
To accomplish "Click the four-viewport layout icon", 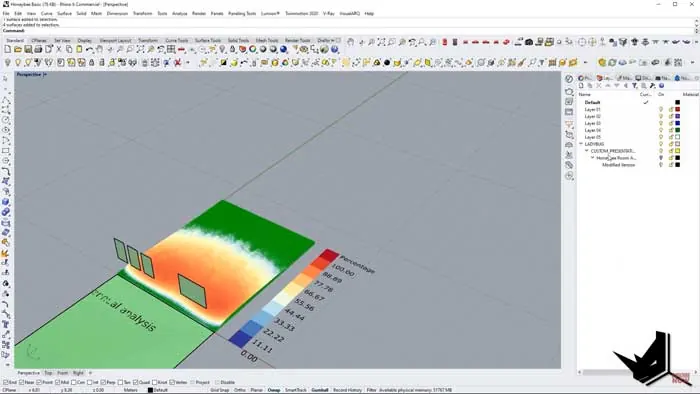I will pyautogui.click(x=171, y=50).
